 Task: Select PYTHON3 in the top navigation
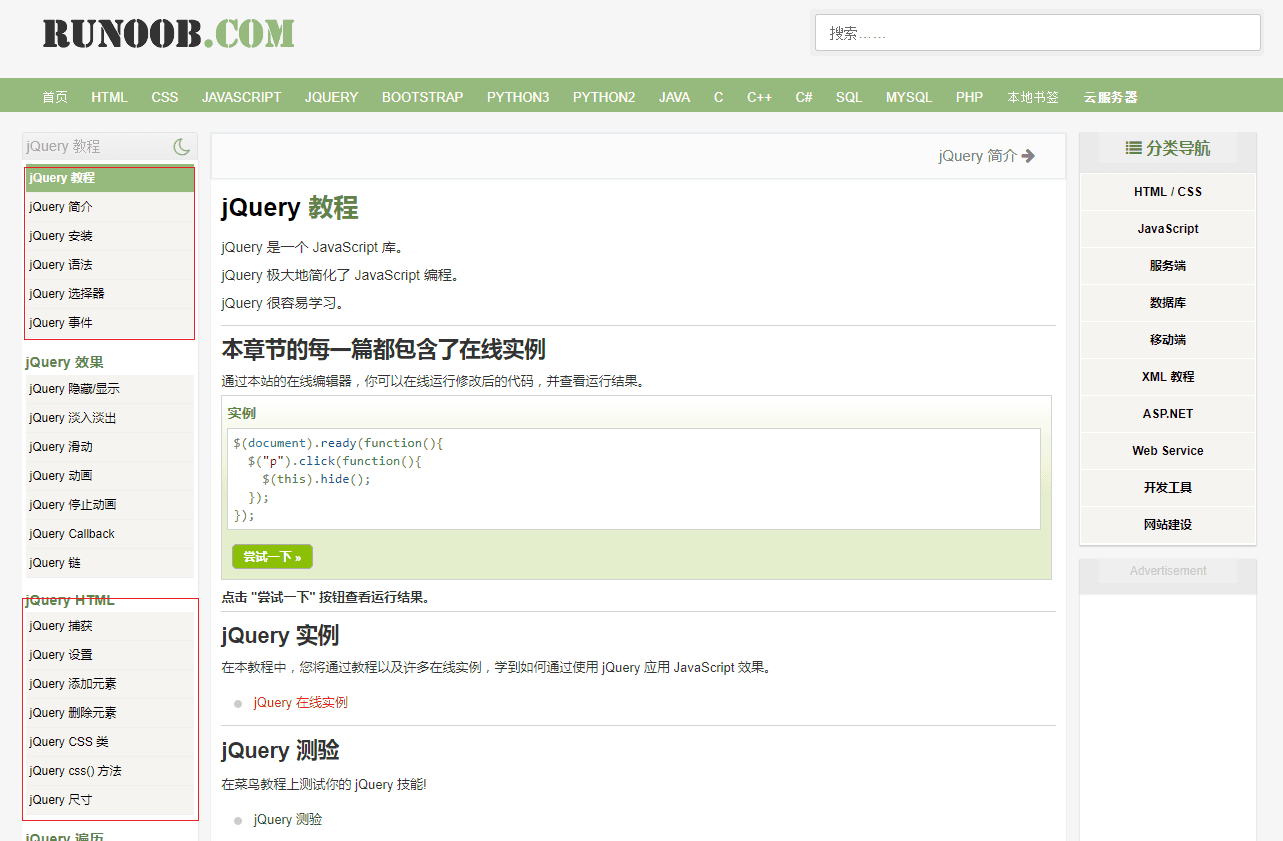[517, 97]
